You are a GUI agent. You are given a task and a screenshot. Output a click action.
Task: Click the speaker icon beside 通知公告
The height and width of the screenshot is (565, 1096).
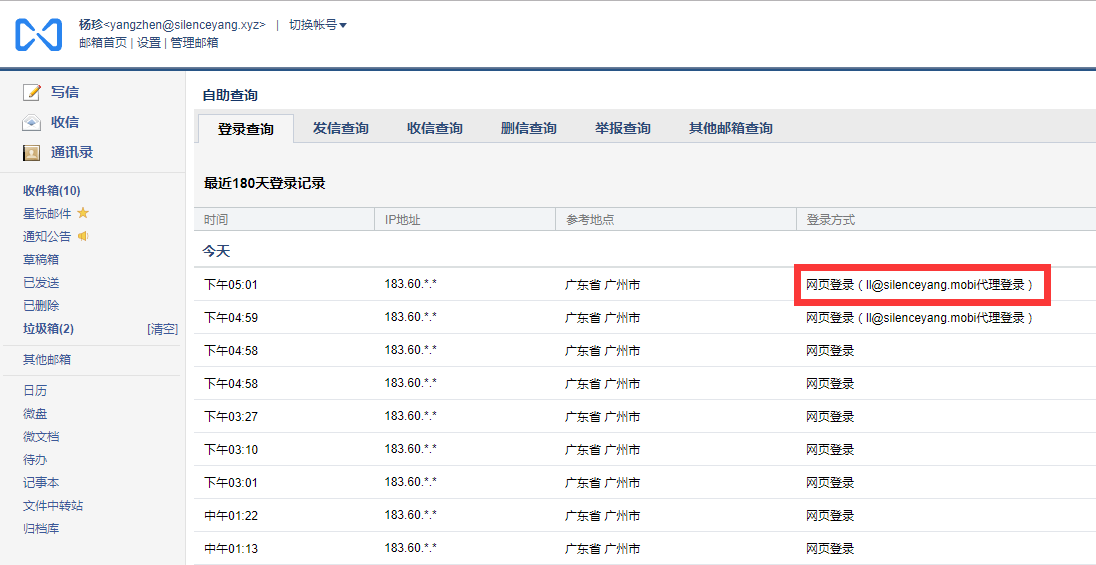click(83, 236)
